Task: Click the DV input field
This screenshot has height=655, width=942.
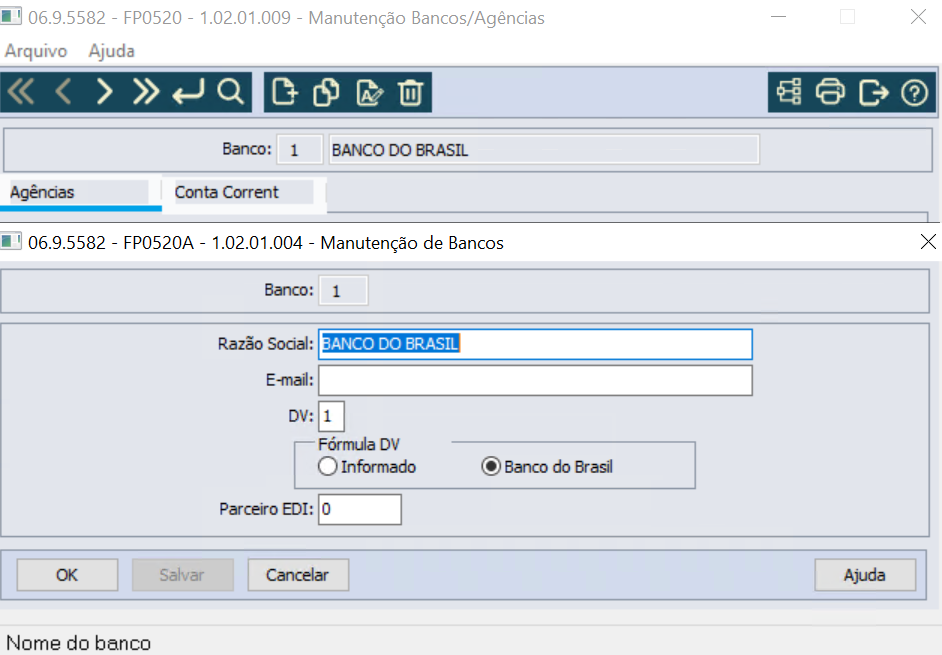Action: pyautogui.click(x=331, y=416)
